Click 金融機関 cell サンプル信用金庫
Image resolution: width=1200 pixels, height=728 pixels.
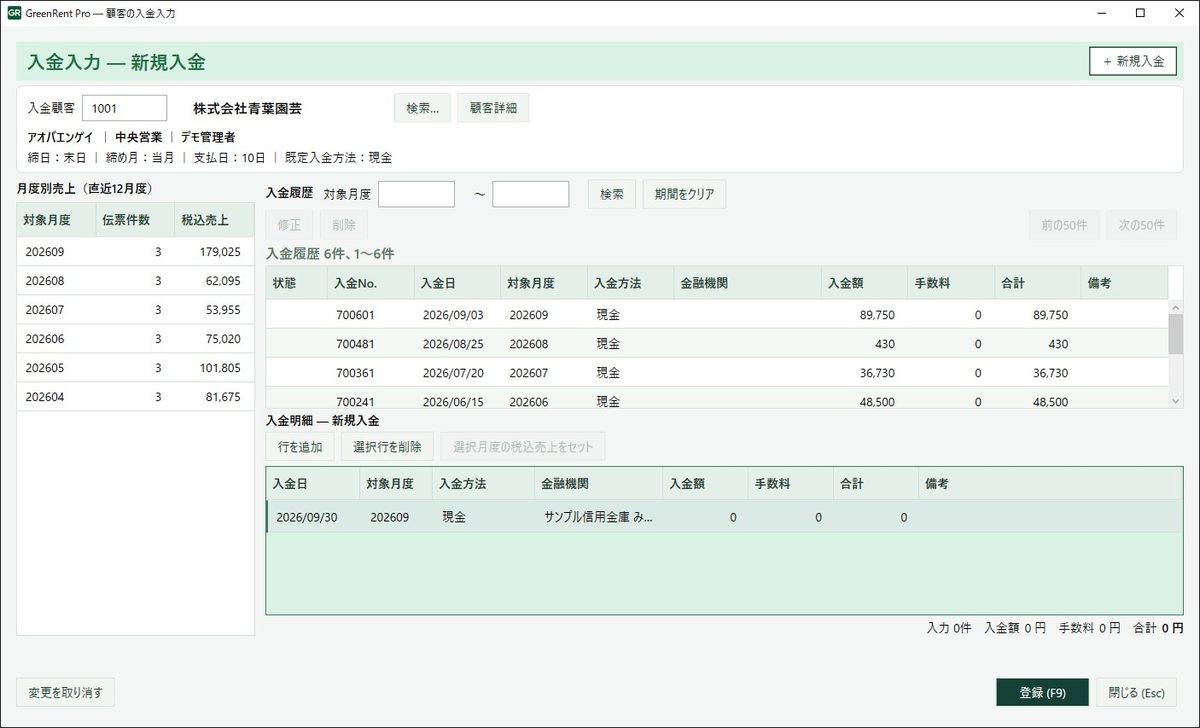tap(598, 518)
